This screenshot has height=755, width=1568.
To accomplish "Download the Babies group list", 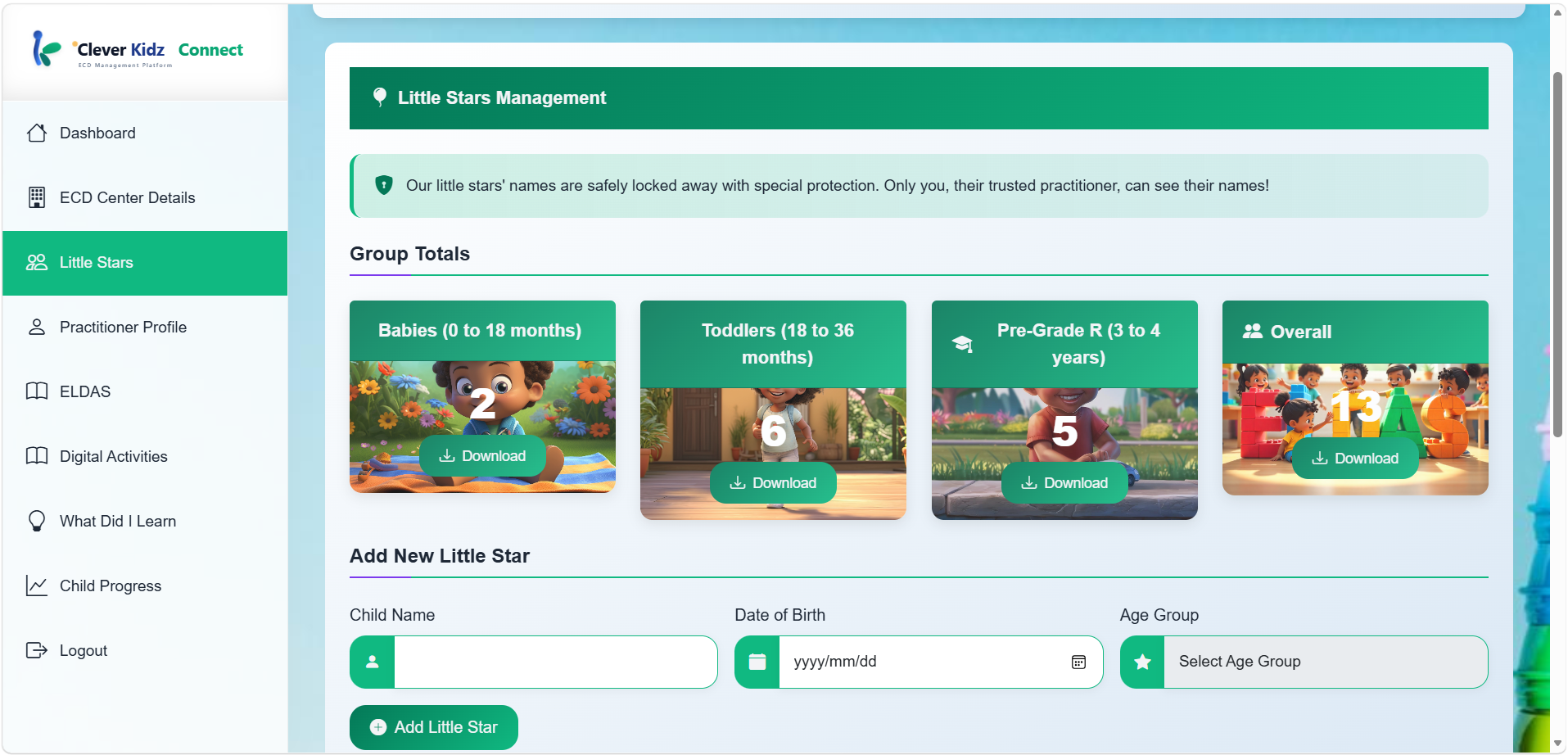I will coord(482,456).
